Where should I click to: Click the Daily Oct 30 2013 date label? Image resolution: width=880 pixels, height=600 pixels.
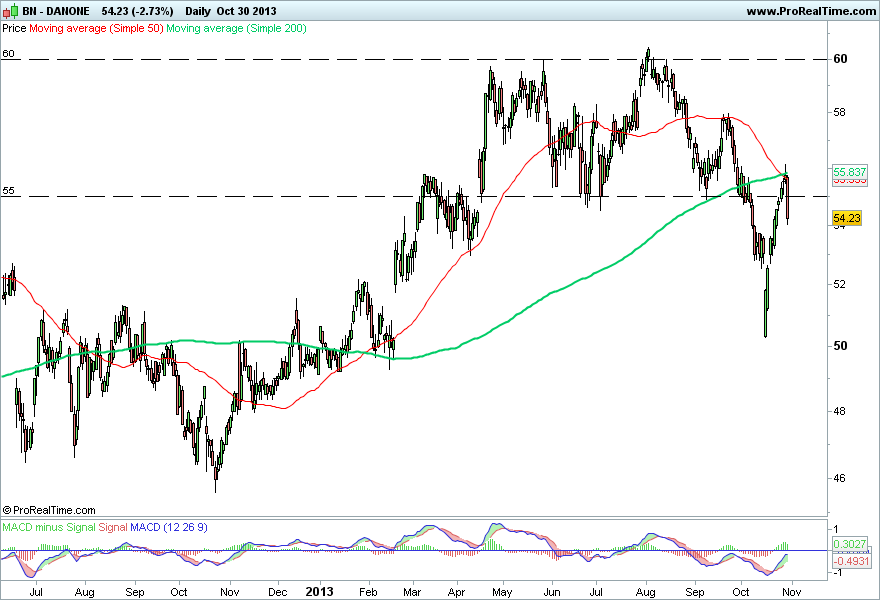click(x=231, y=11)
